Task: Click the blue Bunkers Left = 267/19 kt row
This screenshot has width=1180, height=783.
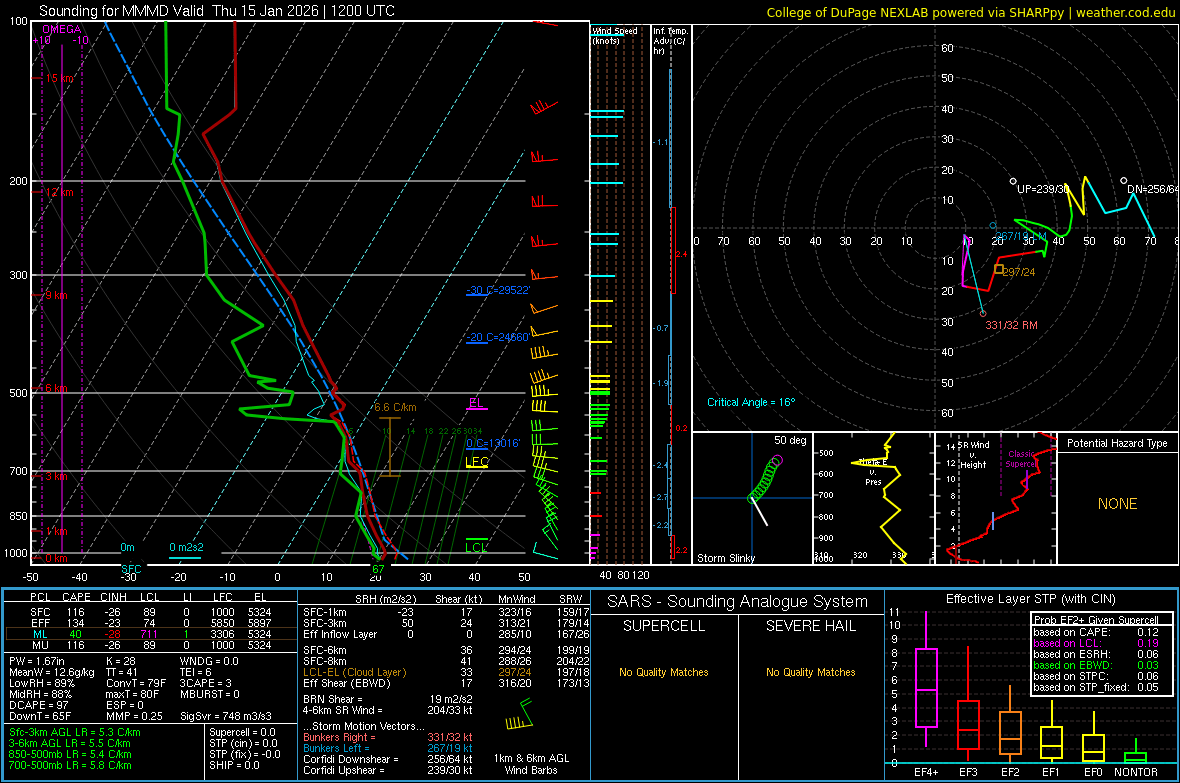Action: click(x=388, y=748)
